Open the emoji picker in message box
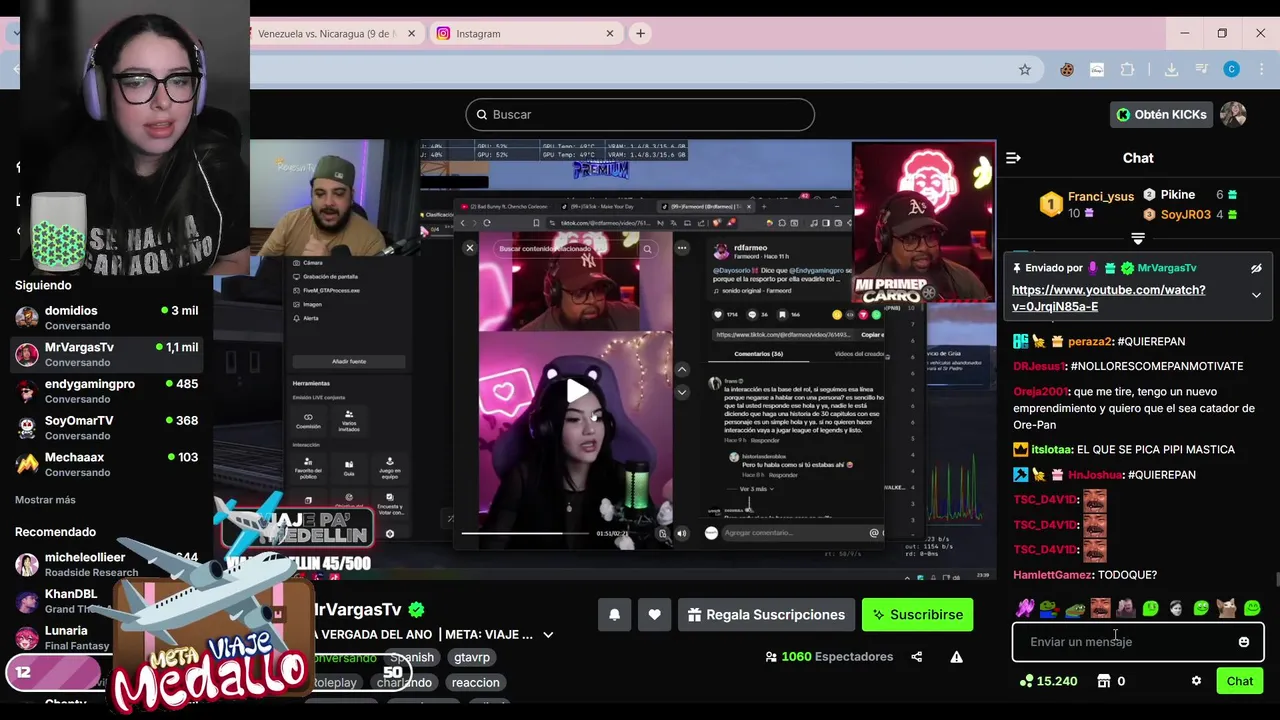Viewport: 1280px width, 720px height. coord(1243,642)
